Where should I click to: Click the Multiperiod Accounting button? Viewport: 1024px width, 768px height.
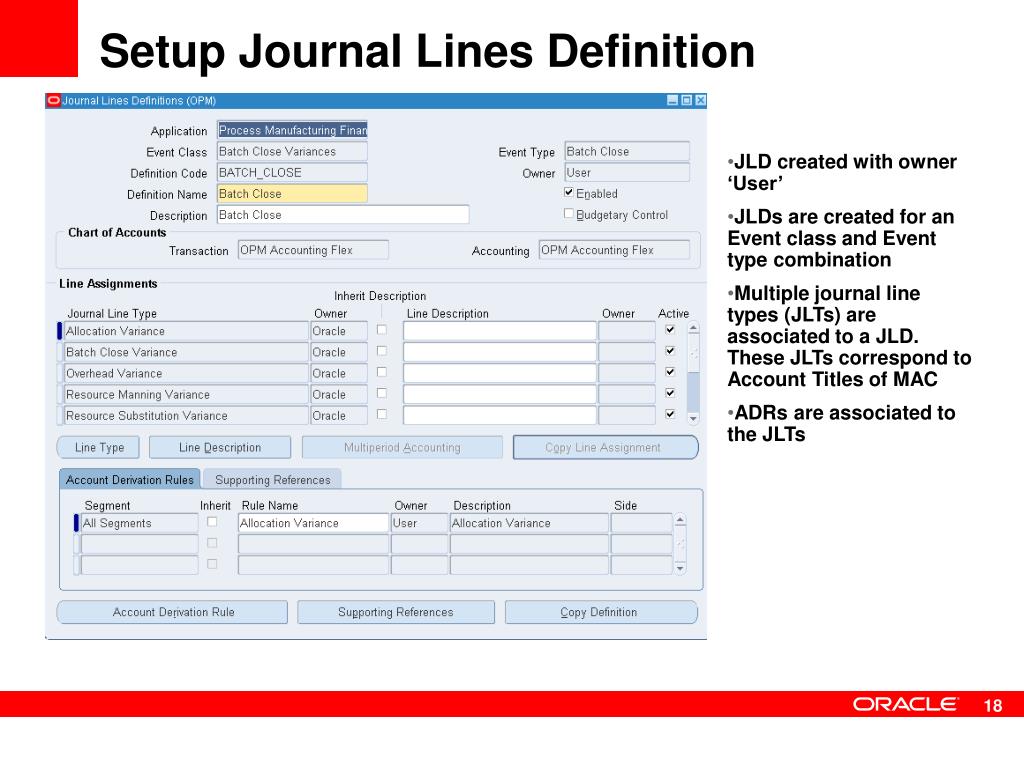pos(402,447)
